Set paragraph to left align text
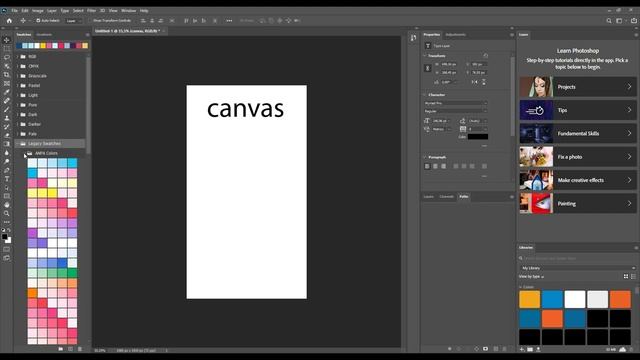The height and width of the screenshot is (360, 640). [x=427, y=166]
